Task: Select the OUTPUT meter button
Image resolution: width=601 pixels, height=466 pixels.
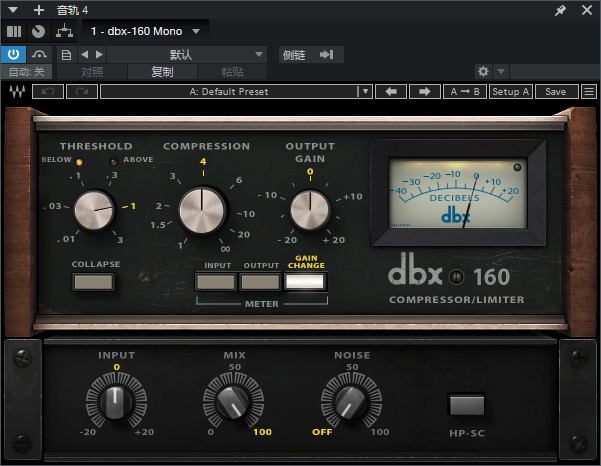Action: (260, 282)
